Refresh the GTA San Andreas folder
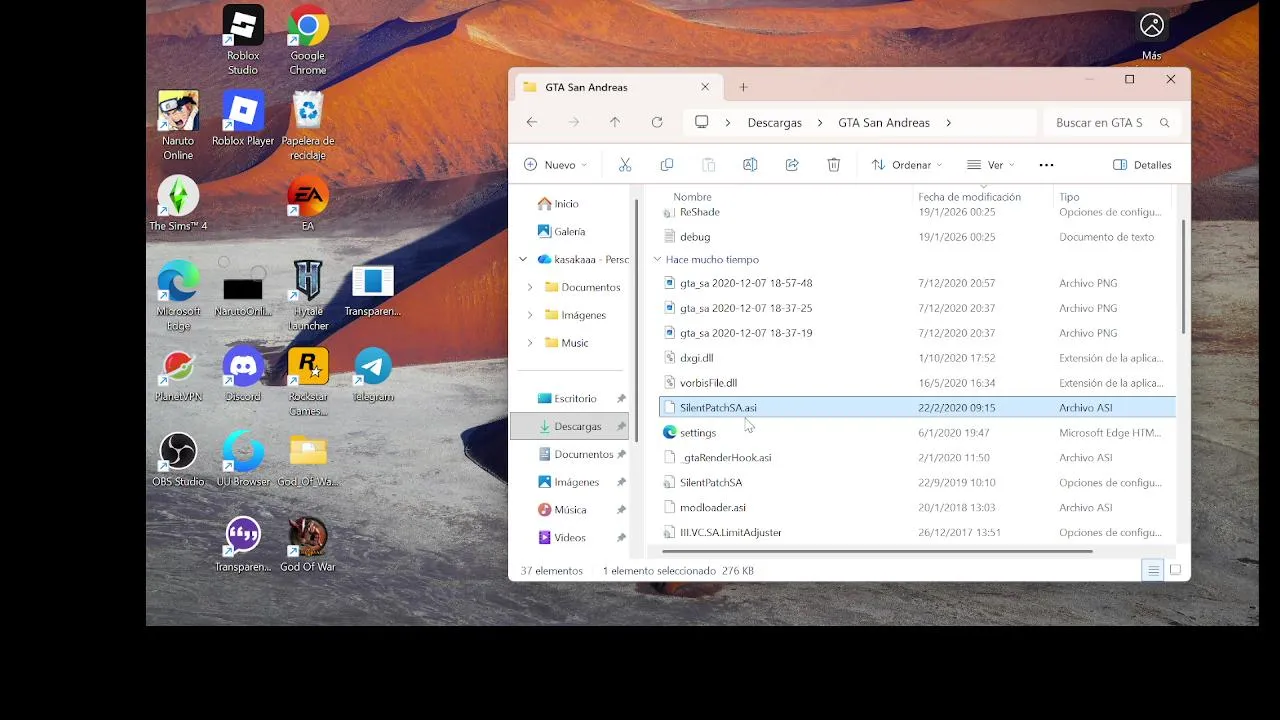Image resolution: width=1280 pixels, height=720 pixels. click(x=657, y=122)
